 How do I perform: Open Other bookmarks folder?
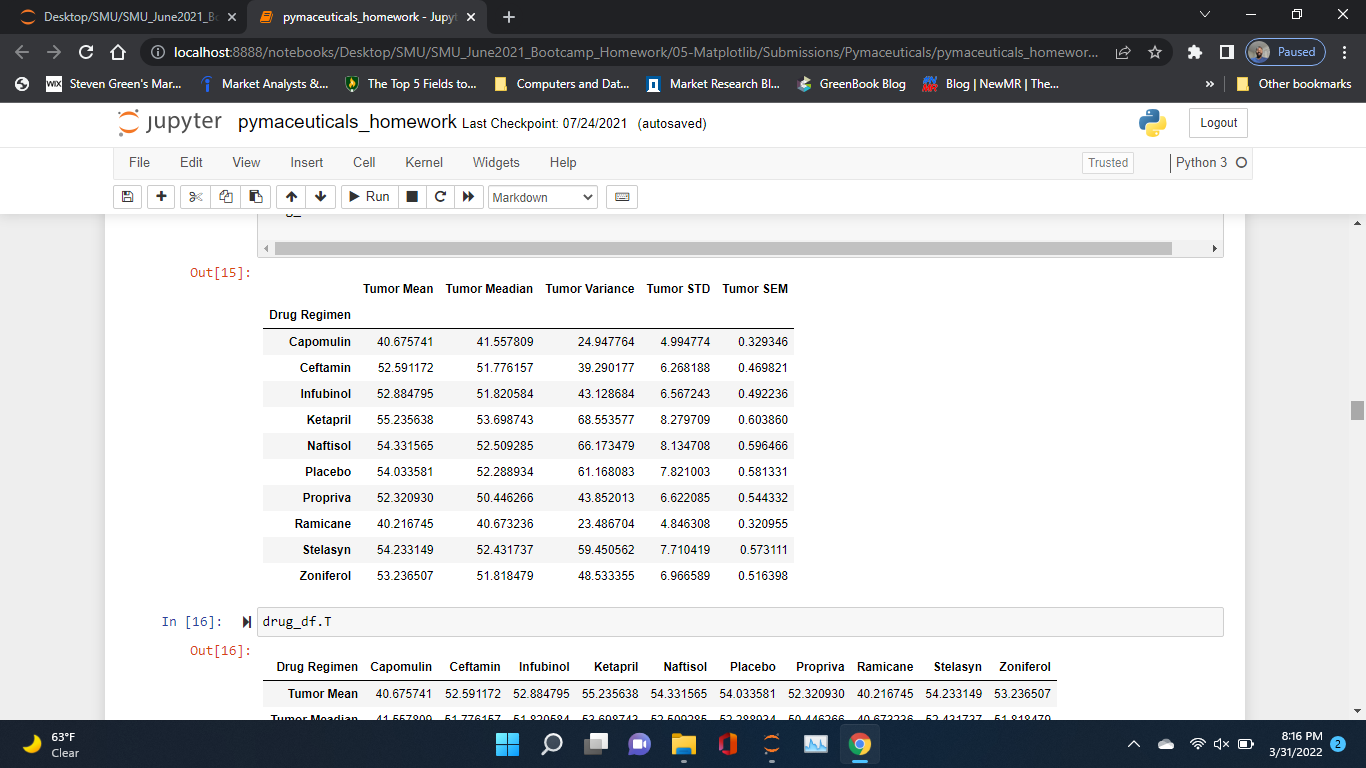[x=1294, y=84]
